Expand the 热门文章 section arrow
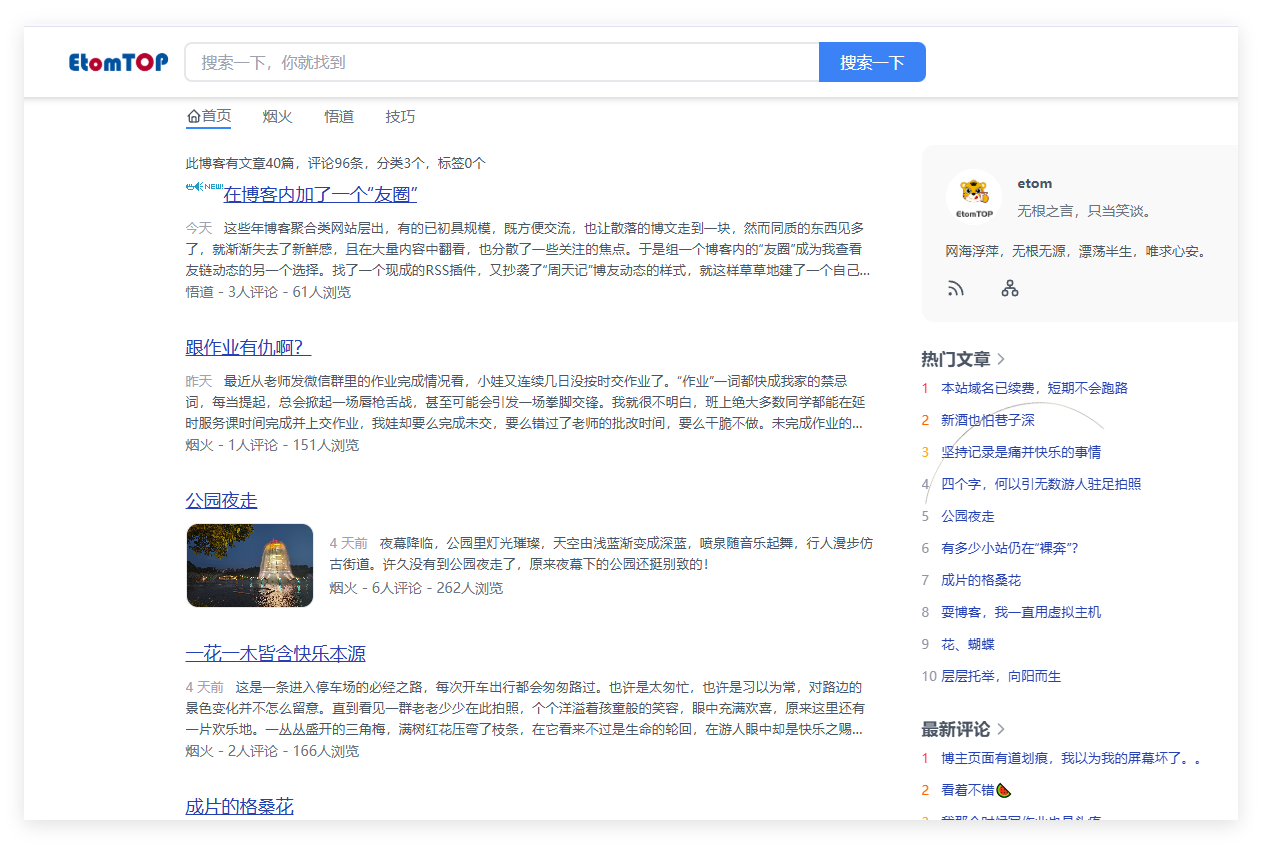 (x=1002, y=359)
